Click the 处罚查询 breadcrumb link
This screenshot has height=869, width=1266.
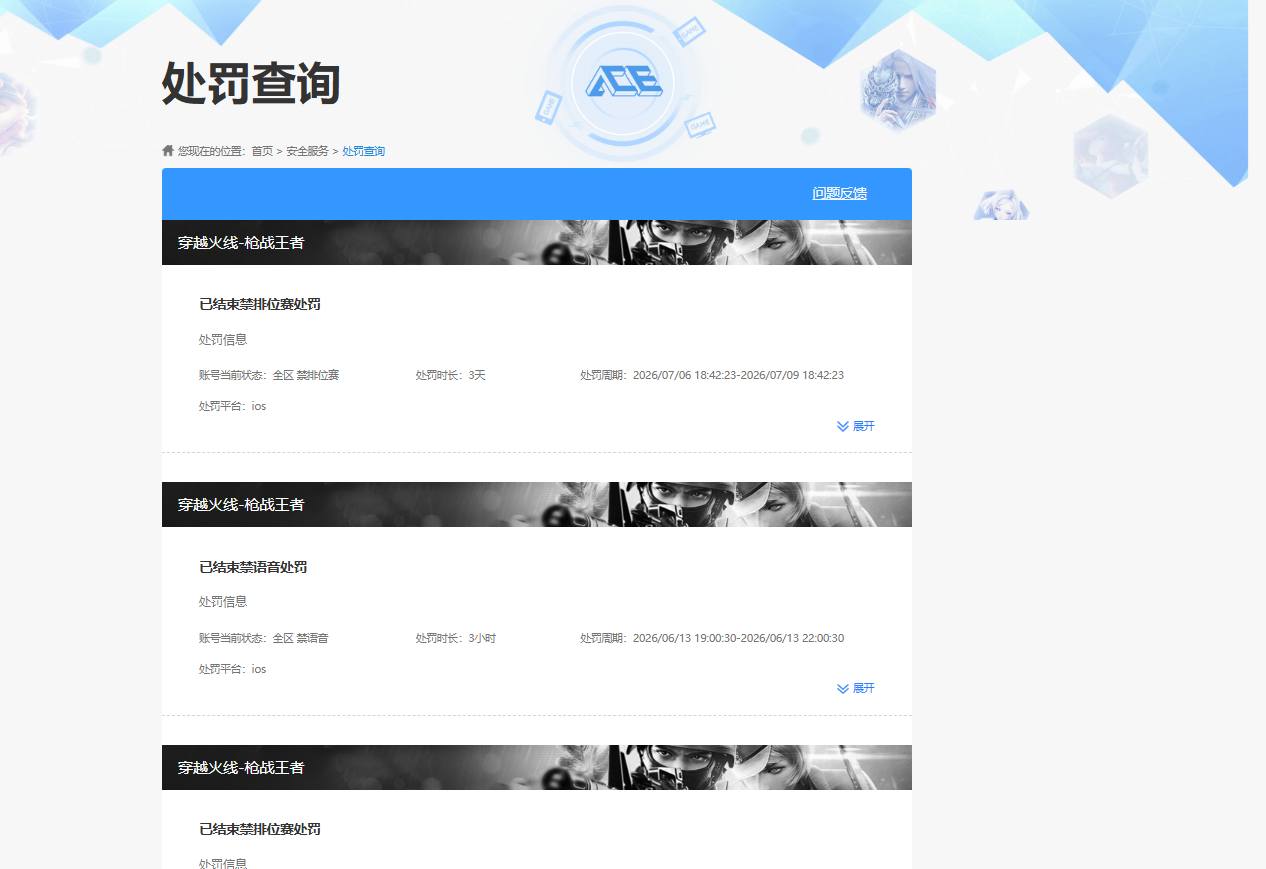tap(363, 151)
